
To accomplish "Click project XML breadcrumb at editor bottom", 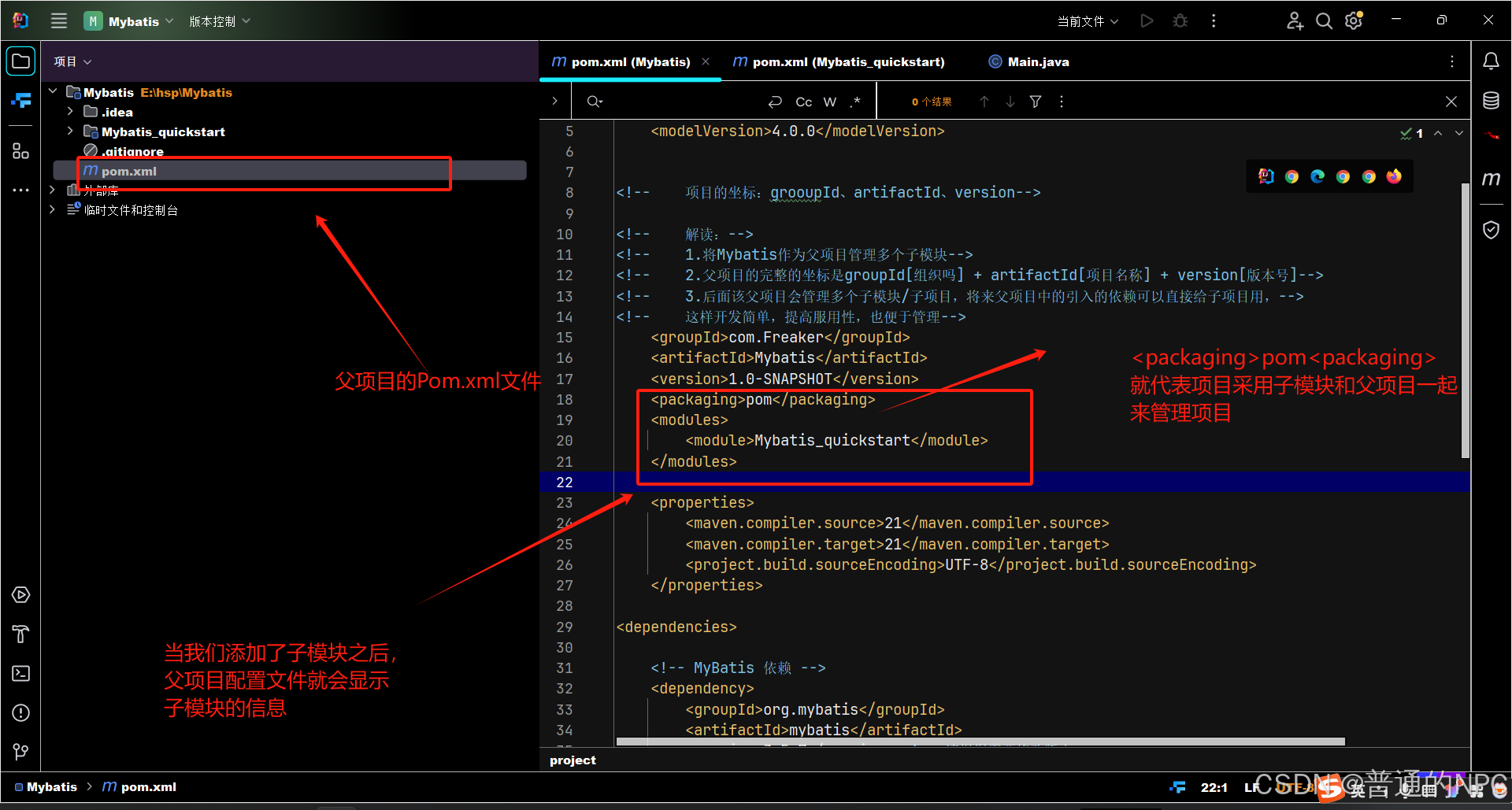I will (573, 760).
